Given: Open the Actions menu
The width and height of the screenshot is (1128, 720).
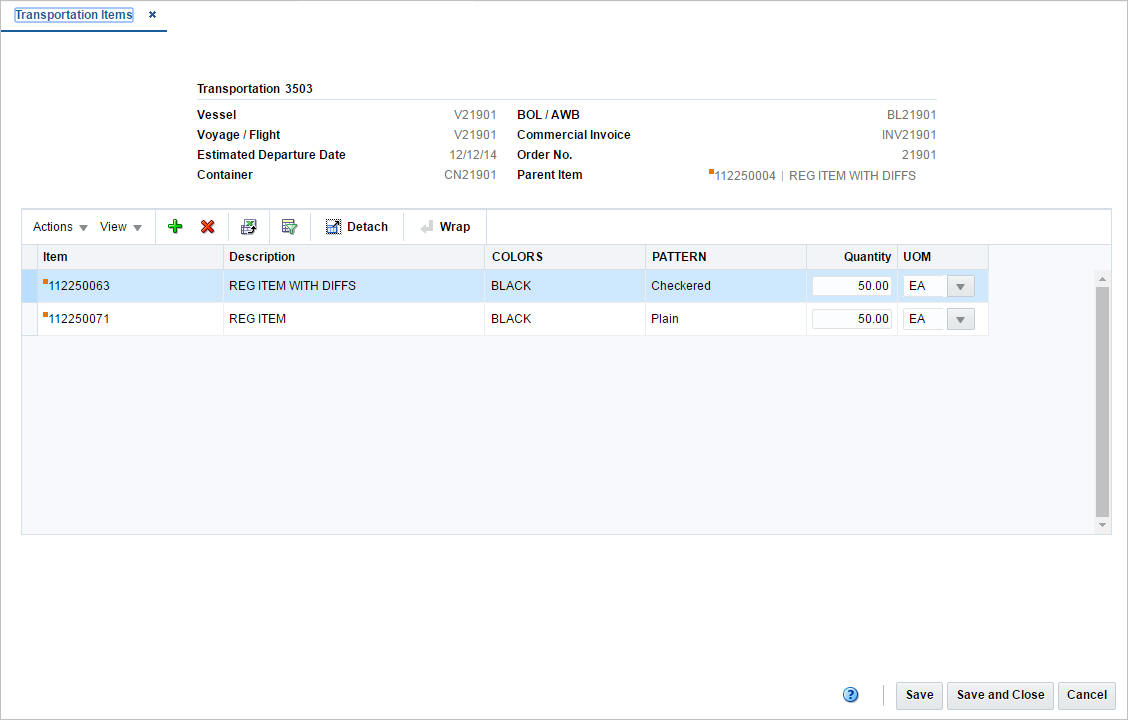Looking at the screenshot, I should pos(60,227).
